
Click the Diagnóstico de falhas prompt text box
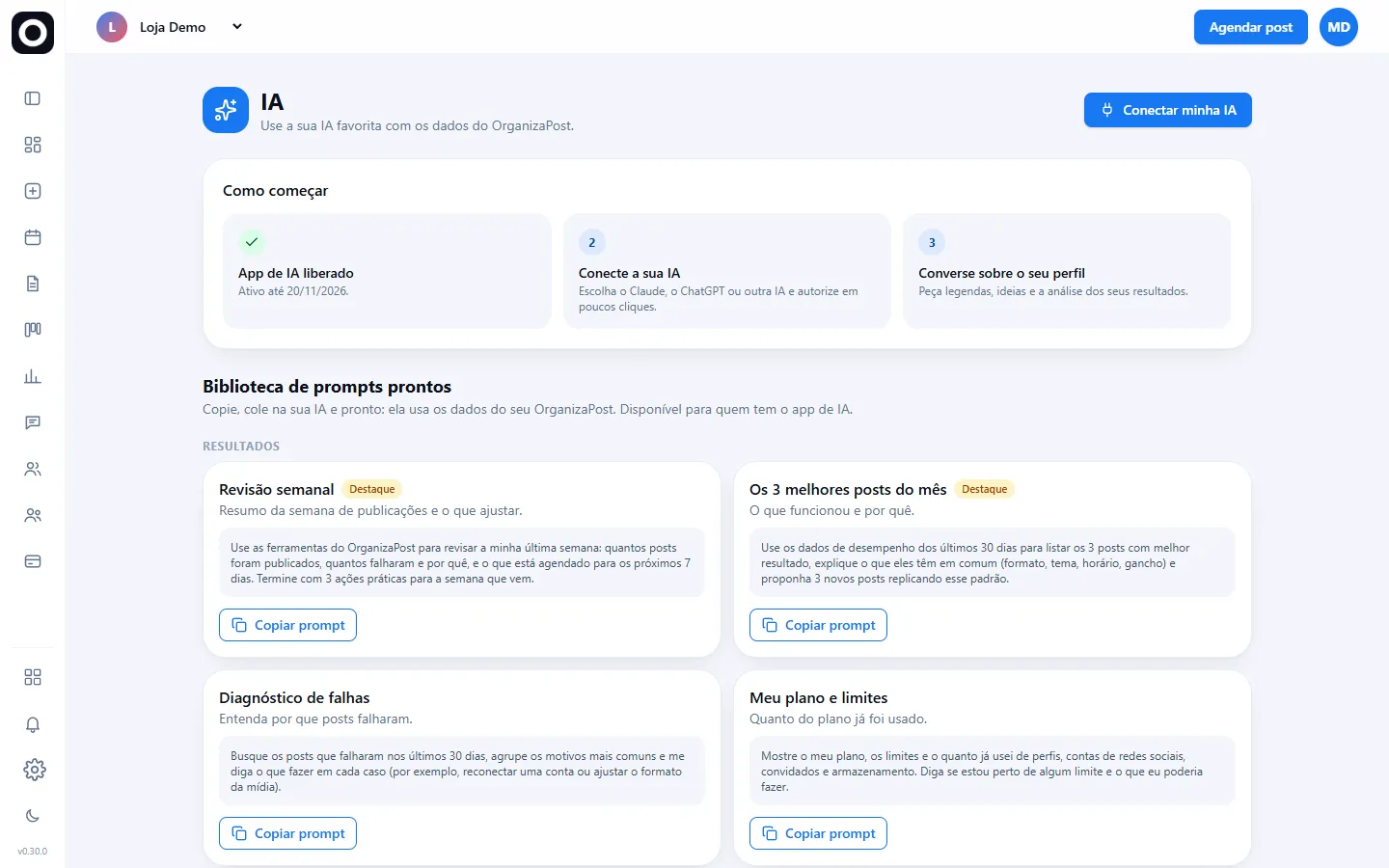[x=462, y=772]
